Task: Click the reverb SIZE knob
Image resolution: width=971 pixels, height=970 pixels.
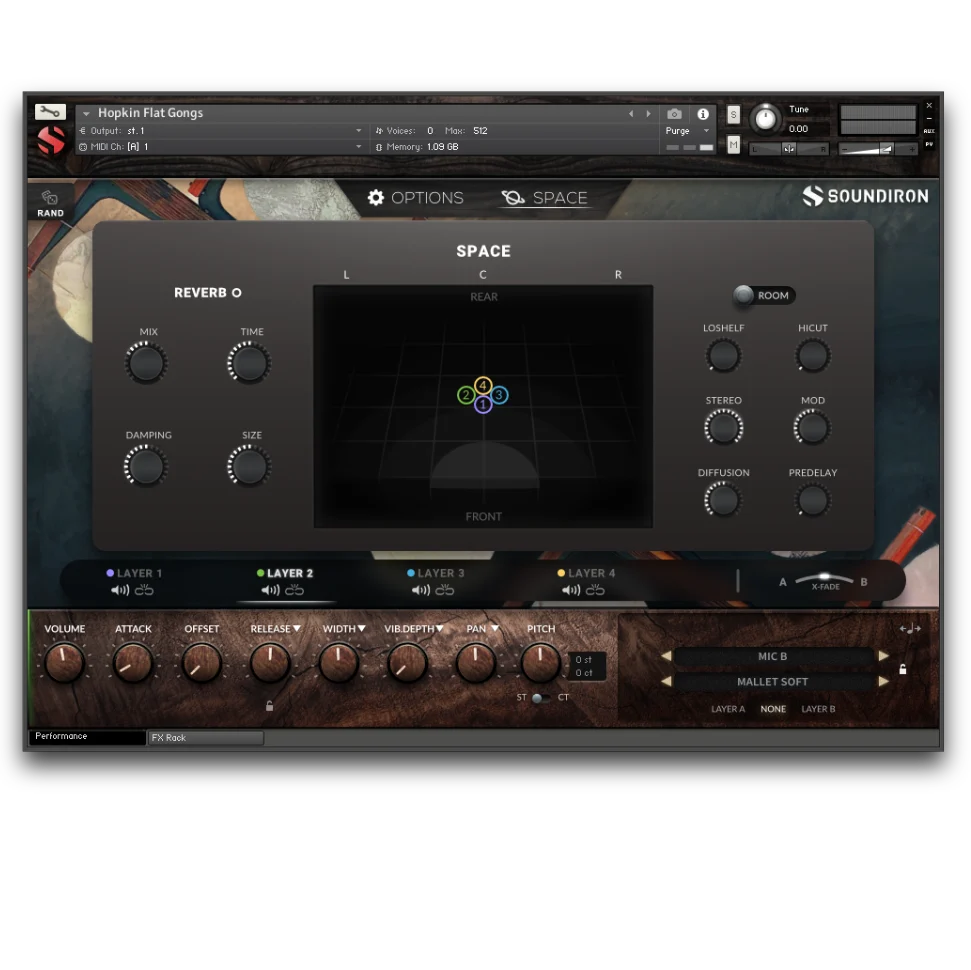Action: pos(249,466)
